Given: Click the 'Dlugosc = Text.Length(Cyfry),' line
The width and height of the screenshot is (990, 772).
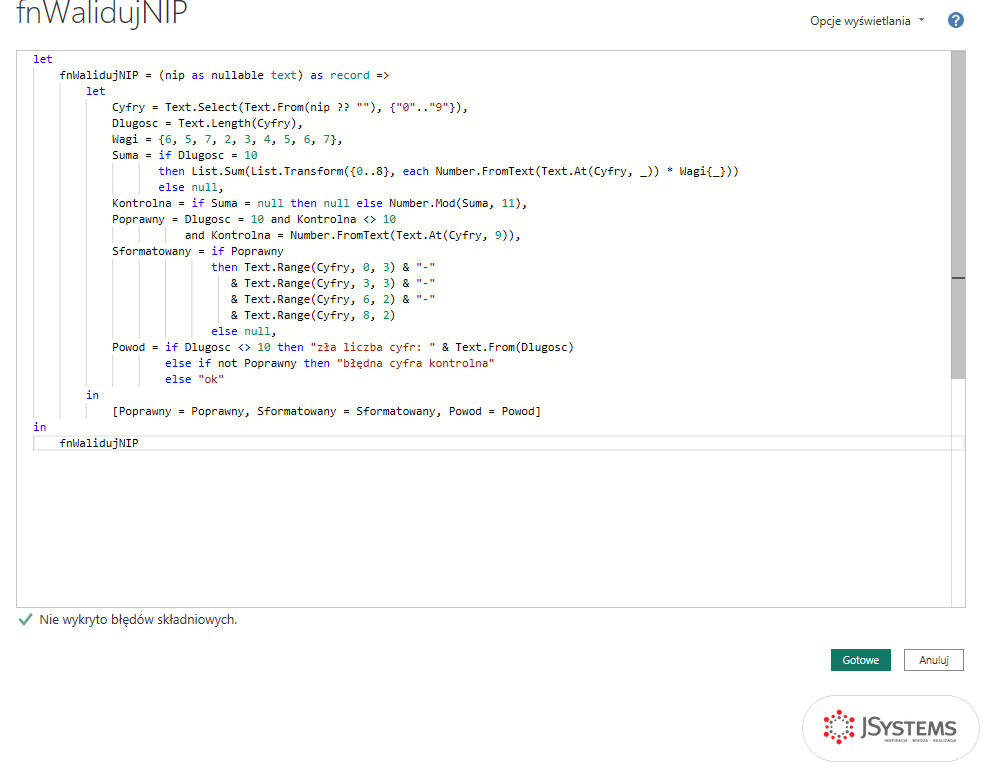Looking at the screenshot, I should click(207, 123).
